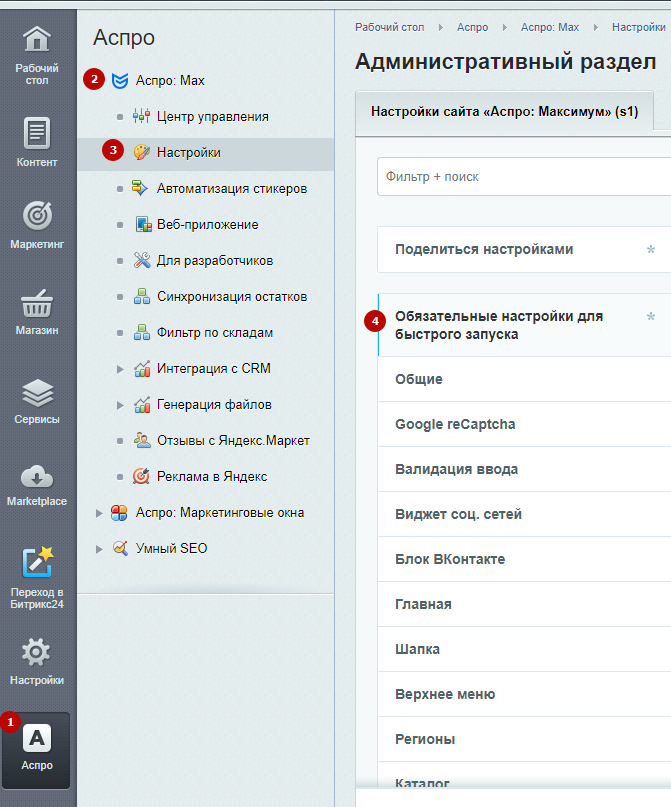Expand the Генерация файлов node
This screenshot has width=671, height=807.
tap(120, 405)
